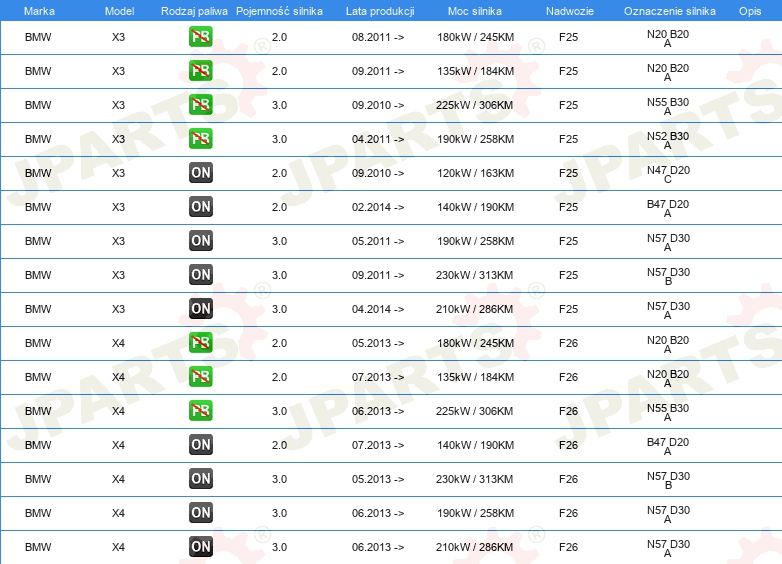
Task: Click petrol icon in X4 306KM row
Action: (x=200, y=411)
